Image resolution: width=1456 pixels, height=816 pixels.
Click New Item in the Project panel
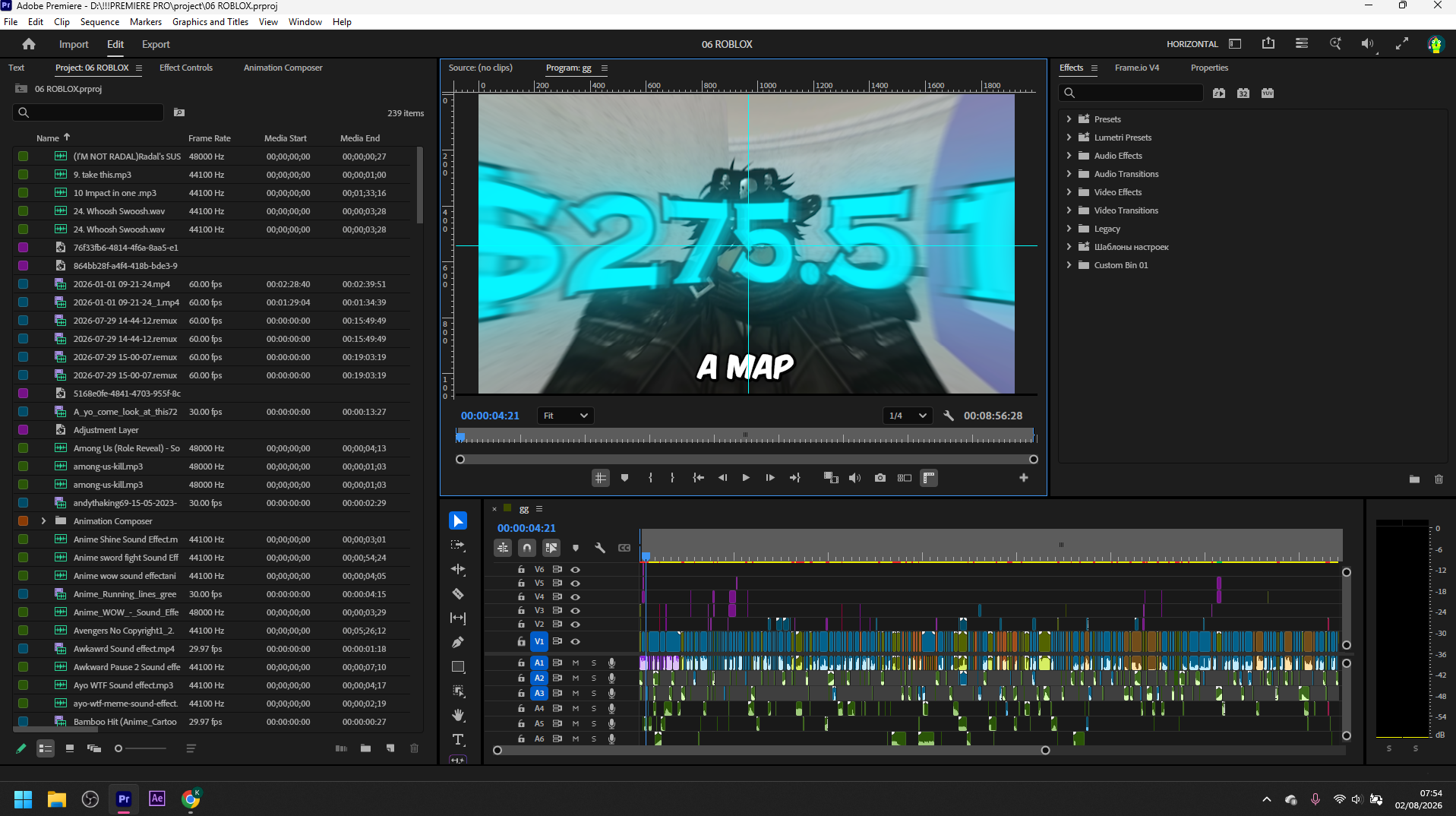pyautogui.click(x=390, y=748)
